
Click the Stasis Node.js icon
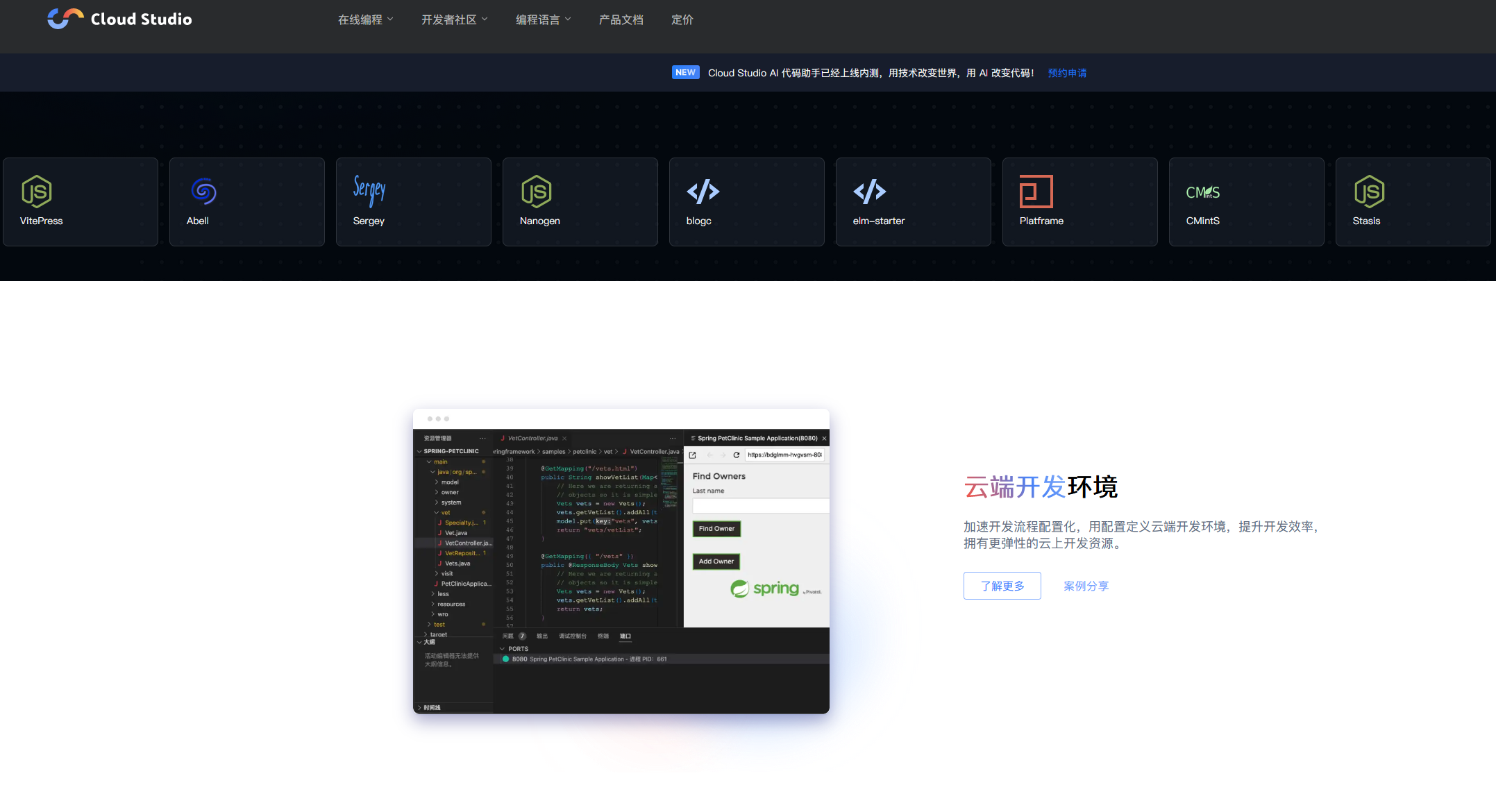(x=1369, y=192)
